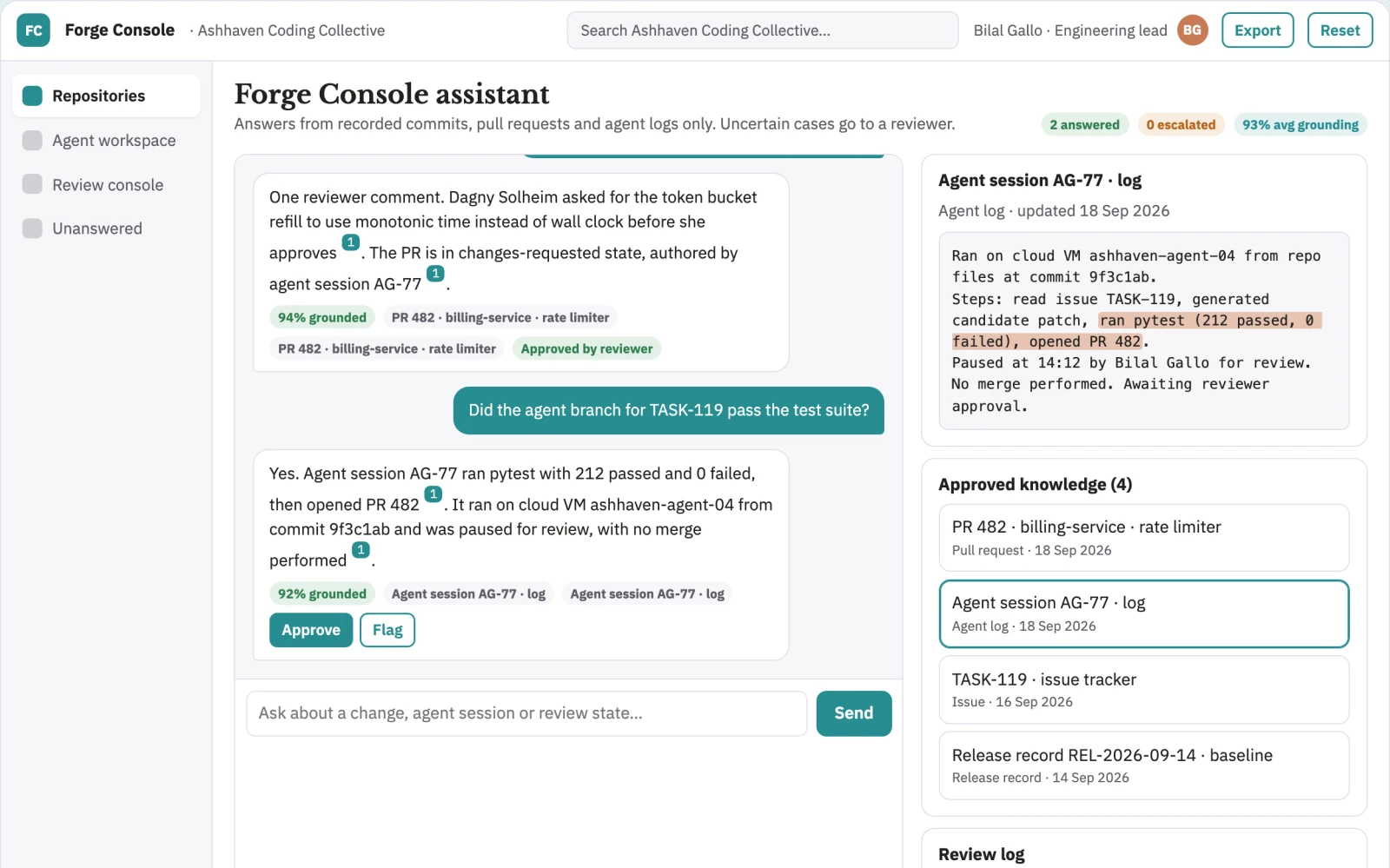
Task: Click the '93% avg grounding' stat pill
Action: 1301,125
